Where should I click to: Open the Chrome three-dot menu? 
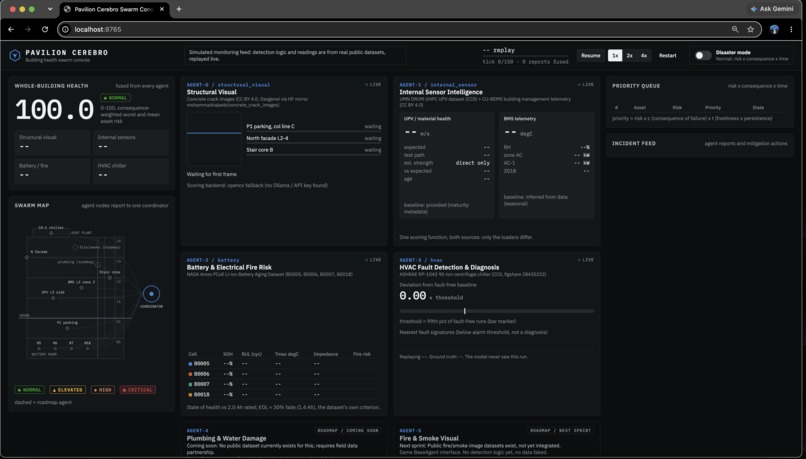[x=791, y=29]
